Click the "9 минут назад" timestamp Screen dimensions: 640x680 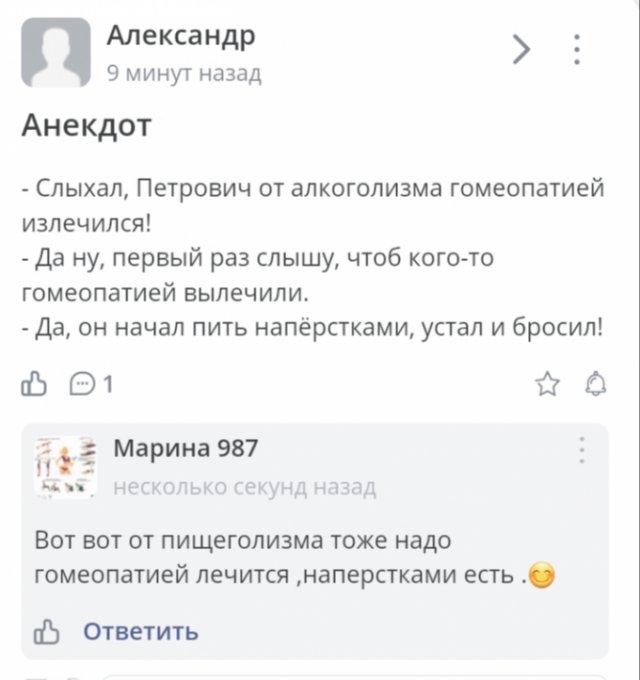coord(183,73)
